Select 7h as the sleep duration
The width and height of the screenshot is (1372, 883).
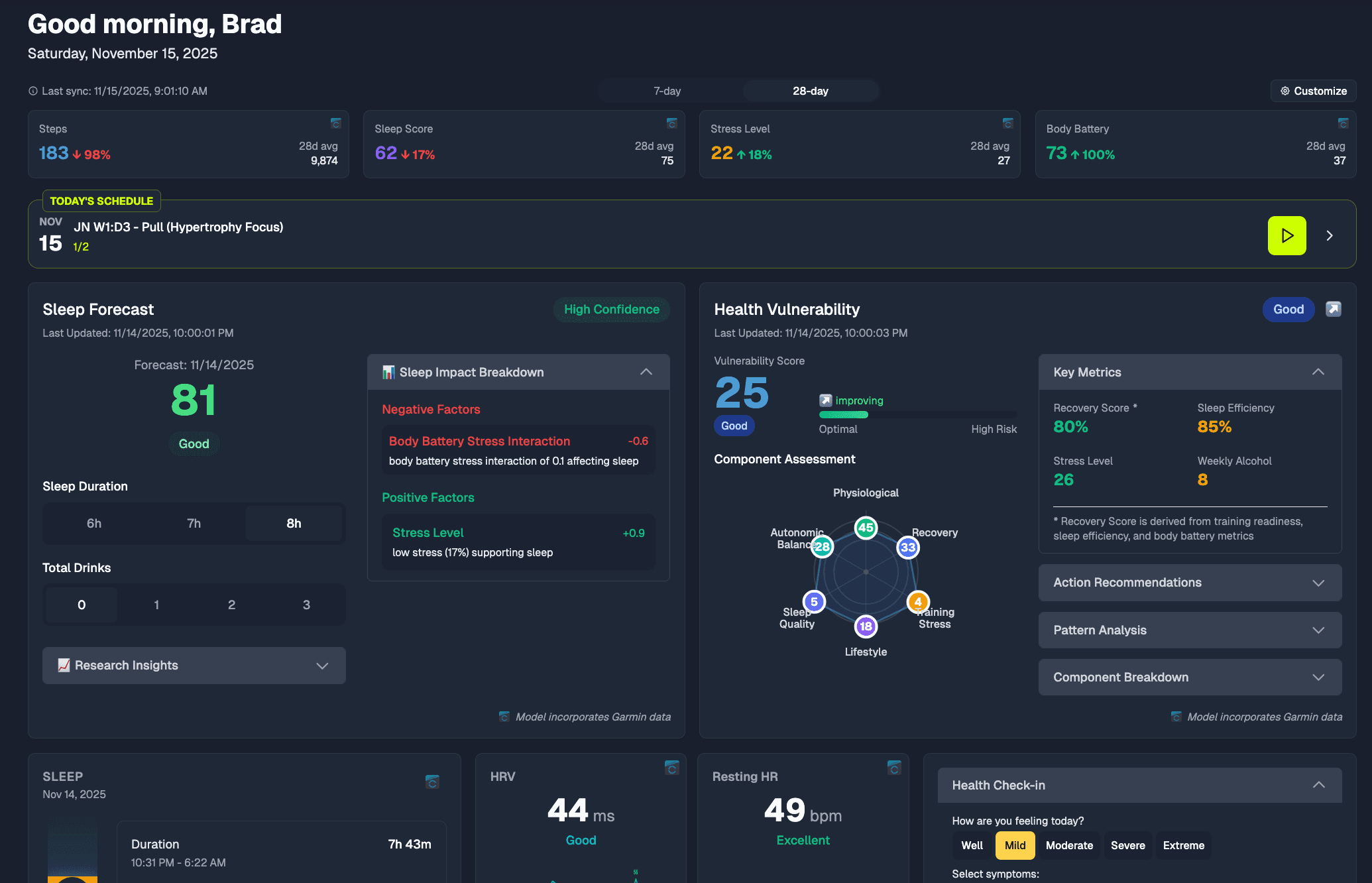pos(194,523)
